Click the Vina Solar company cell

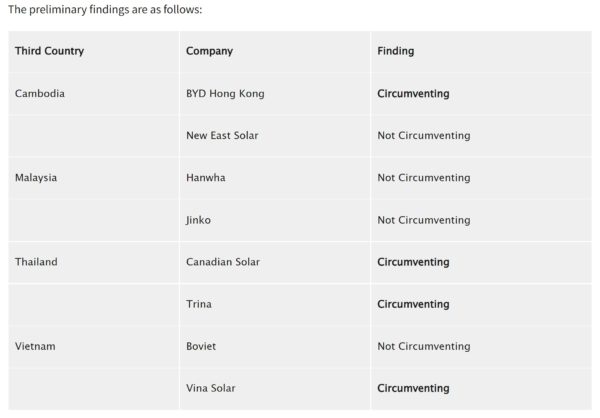coord(211,388)
